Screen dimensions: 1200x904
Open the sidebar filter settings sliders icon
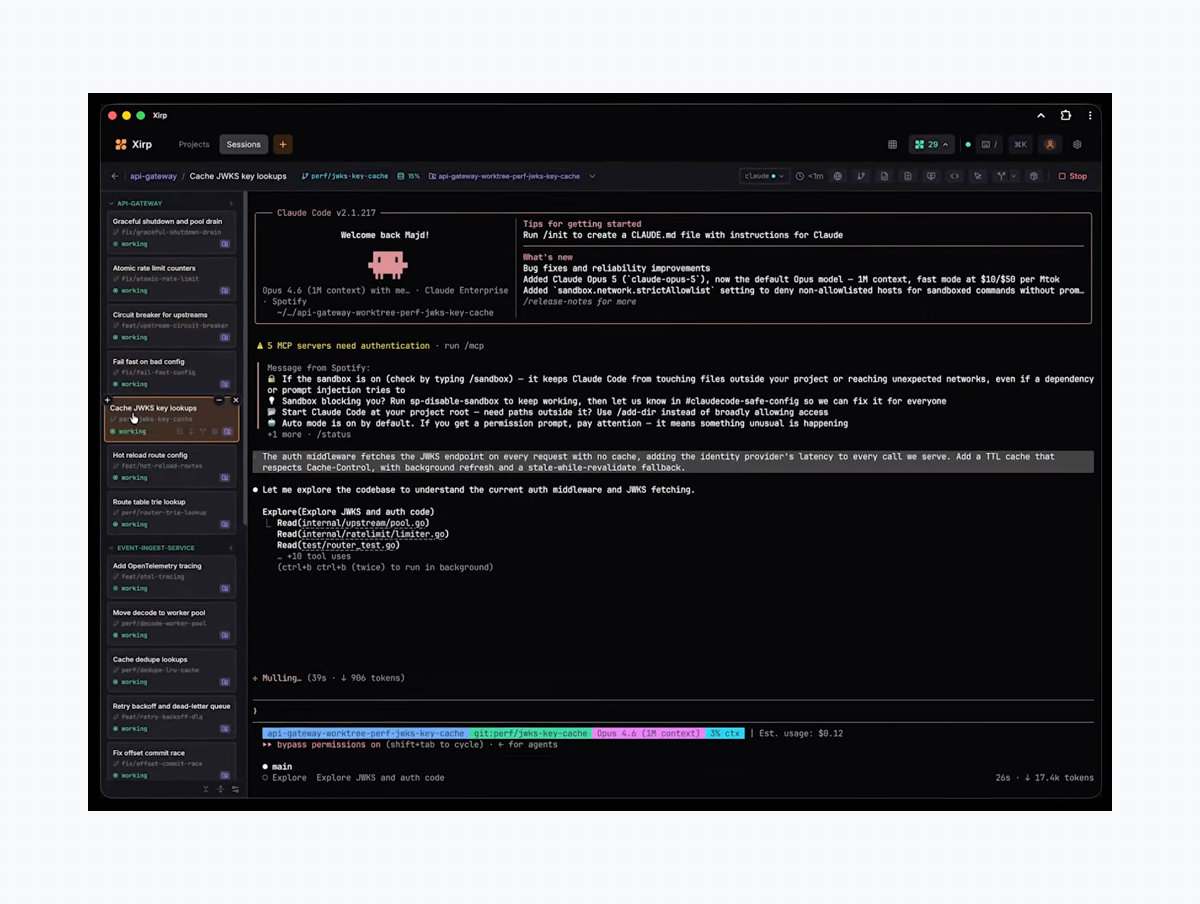tap(235, 789)
